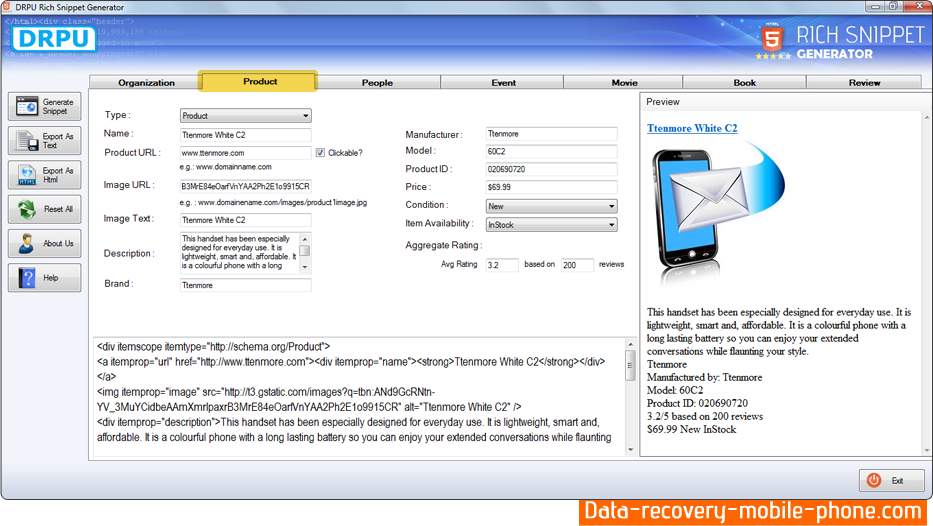933x526 pixels.
Task: Click the Preview panel heading
Action: pyautogui.click(x=663, y=102)
